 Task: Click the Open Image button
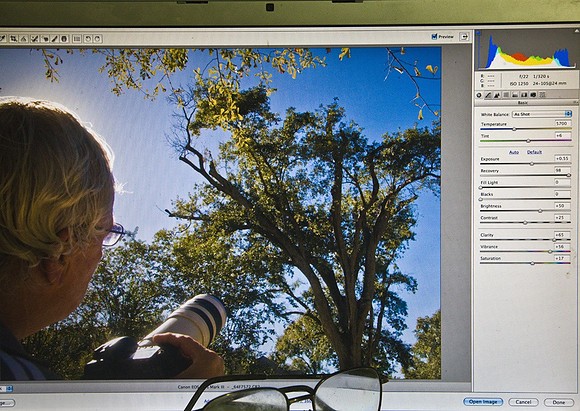point(483,402)
